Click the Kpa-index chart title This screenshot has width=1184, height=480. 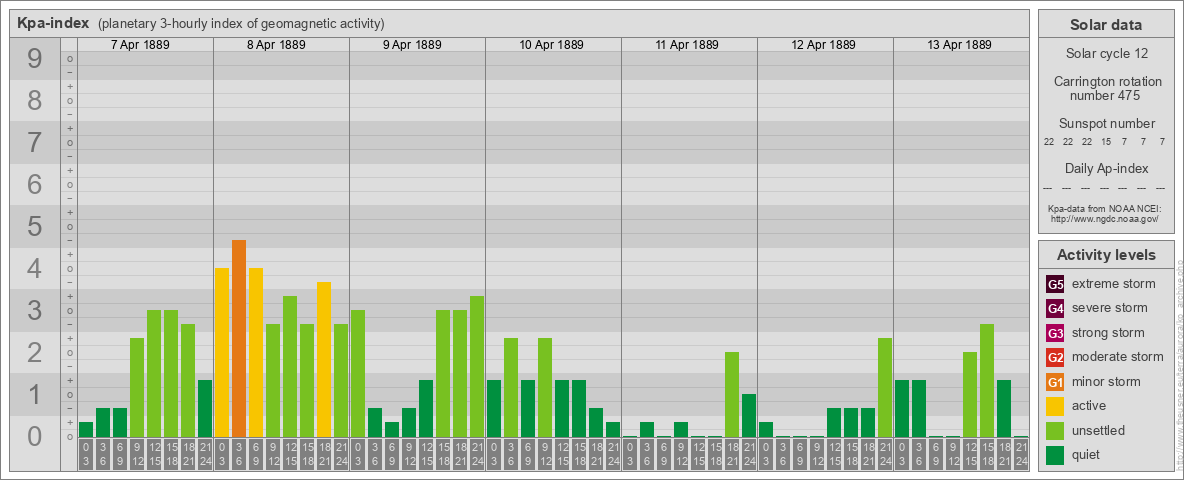click(54, 23)
